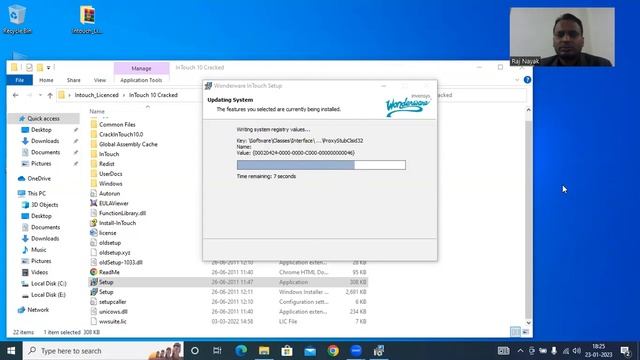640x360 pixels.
Task: Open Microsoft Store from the taskbar
Action: pos(287,351)
